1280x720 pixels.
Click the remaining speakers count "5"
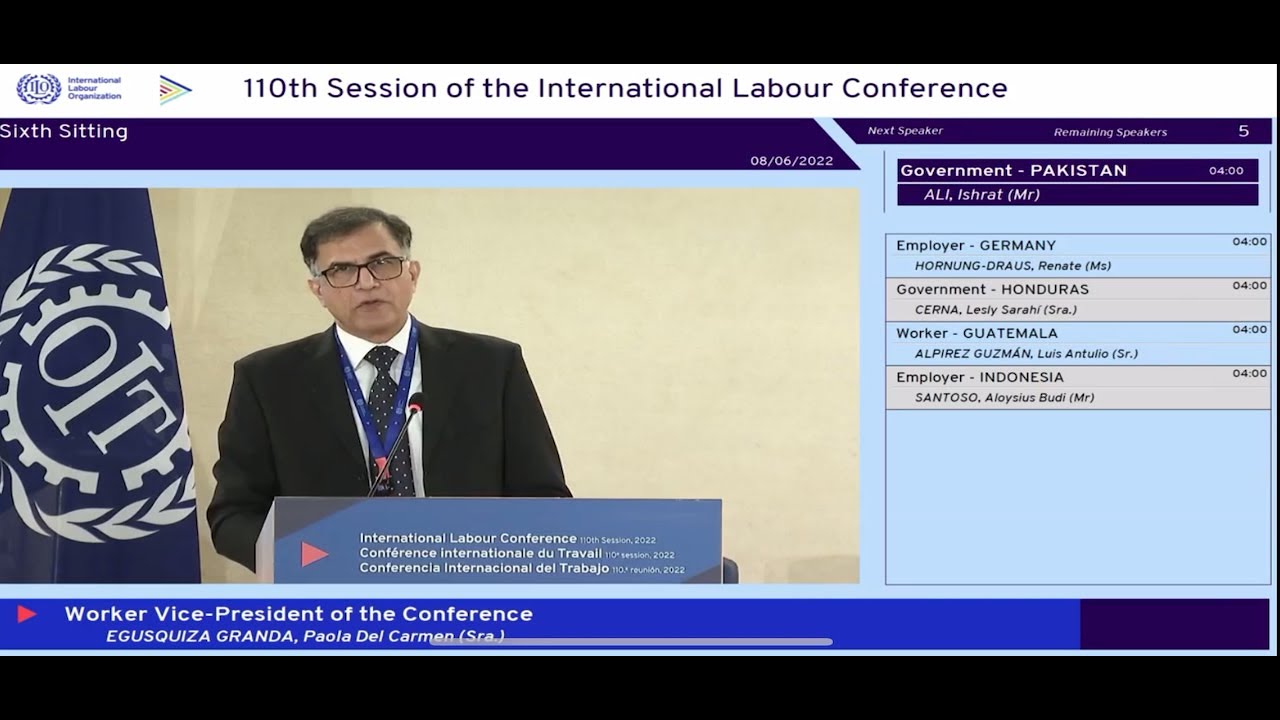[x=1244, y=131]
